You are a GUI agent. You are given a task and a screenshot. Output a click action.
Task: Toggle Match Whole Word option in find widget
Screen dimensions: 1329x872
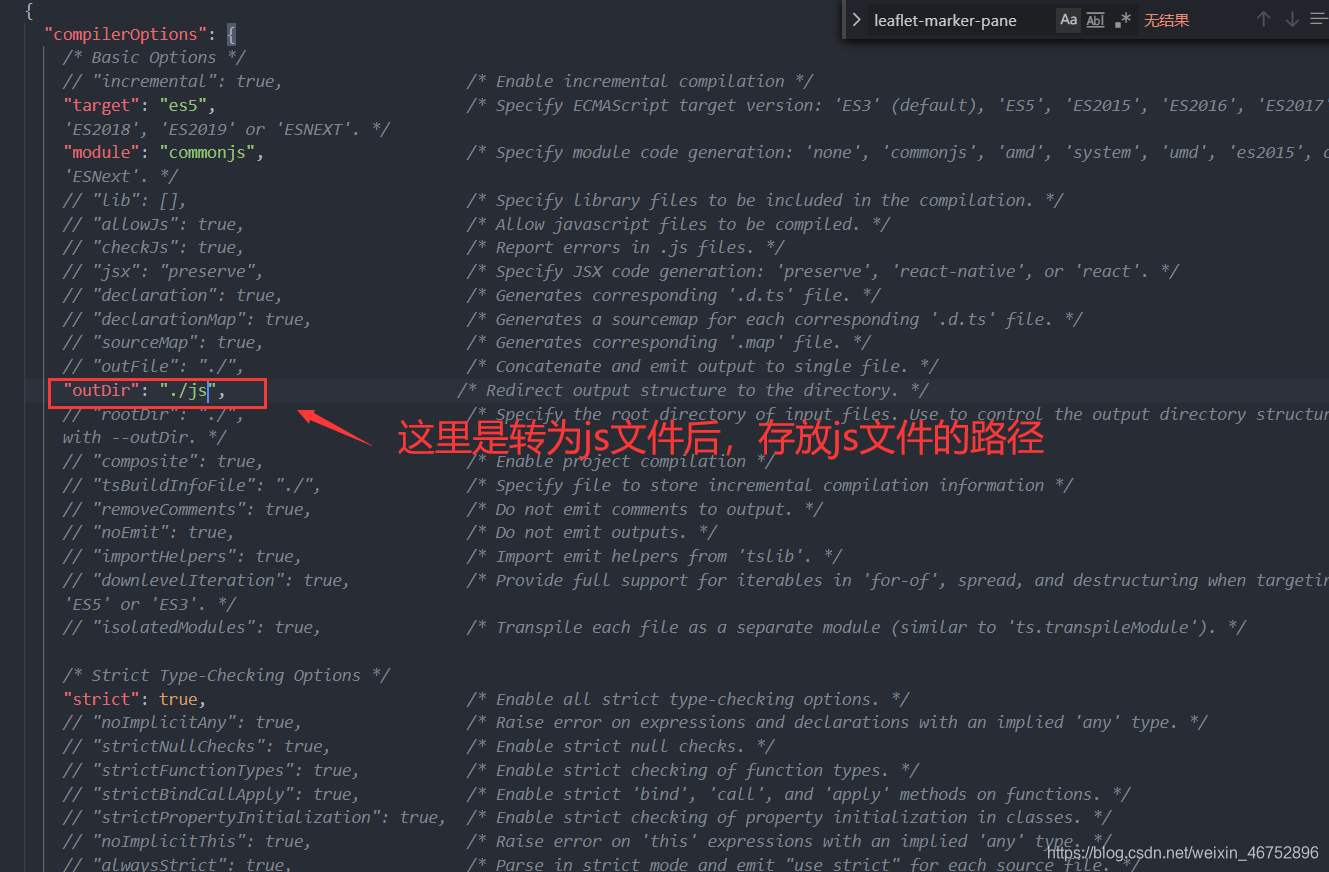pyautogui.click(x=1096, y=20)
